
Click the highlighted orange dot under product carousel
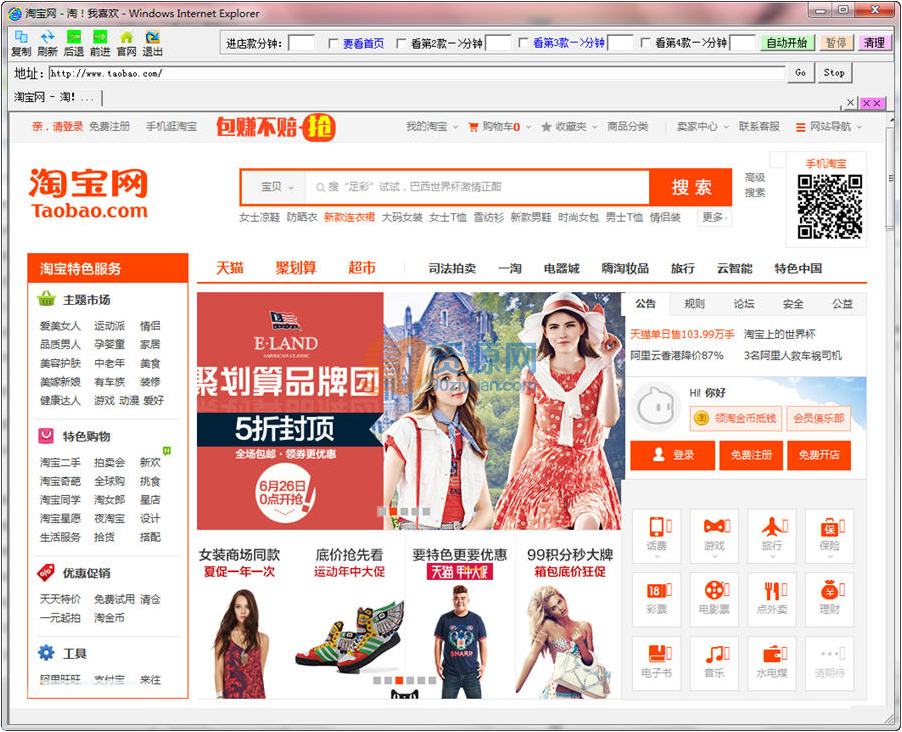(x=399, y=680)
